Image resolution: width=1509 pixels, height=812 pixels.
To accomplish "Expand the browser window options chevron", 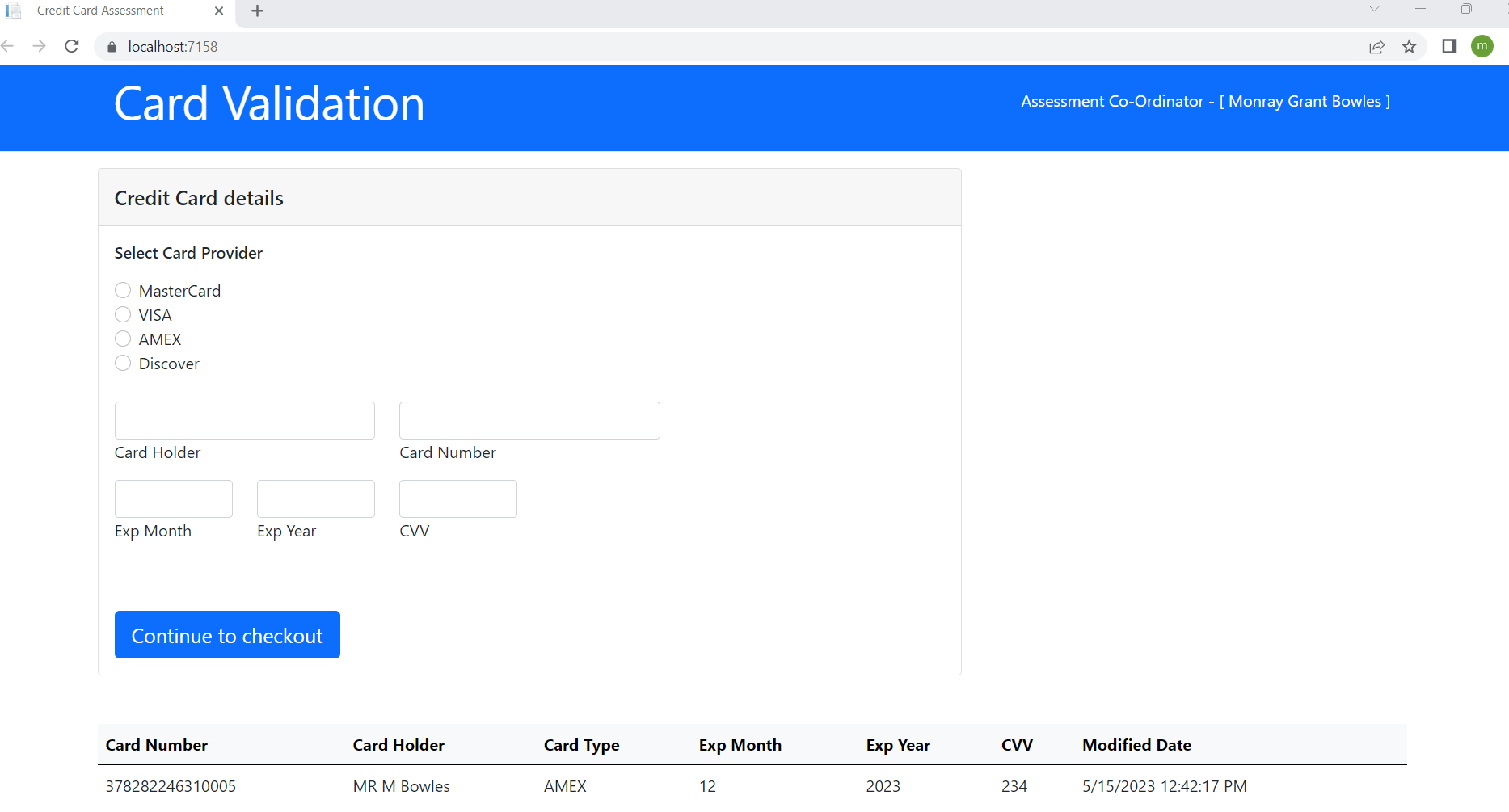I will (x=1375, y=9).
